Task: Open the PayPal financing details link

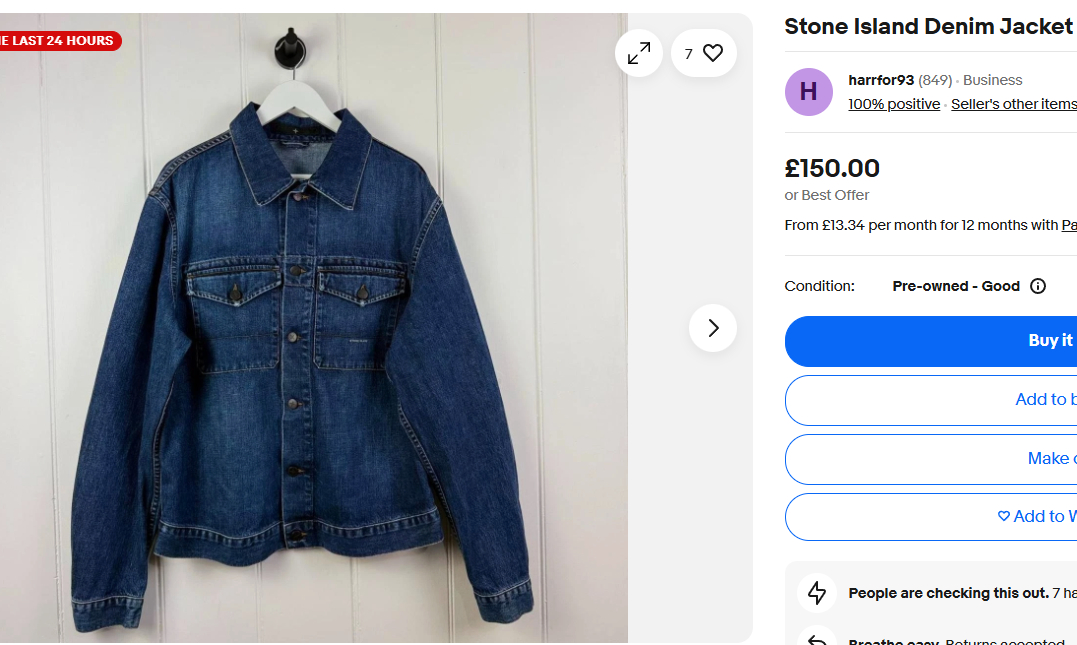Action: click(1069, 225)
